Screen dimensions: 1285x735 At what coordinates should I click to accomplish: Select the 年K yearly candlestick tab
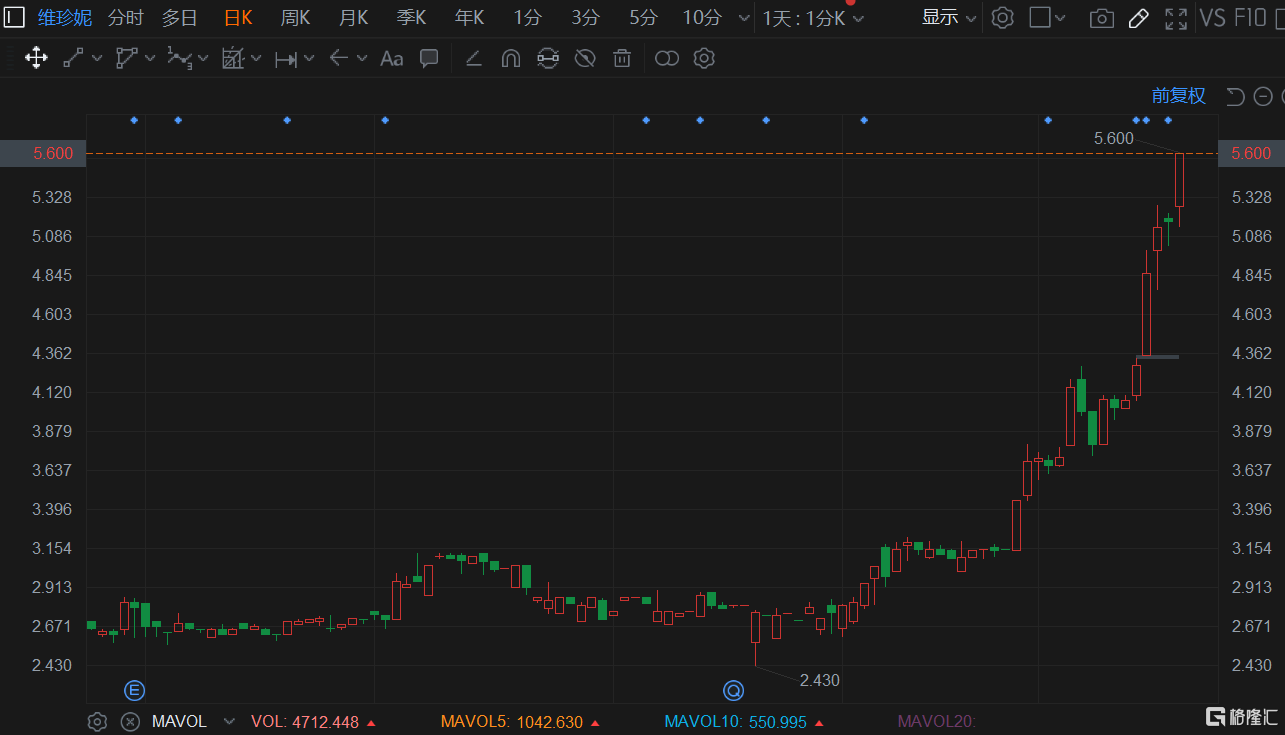[x=469, y=17]
